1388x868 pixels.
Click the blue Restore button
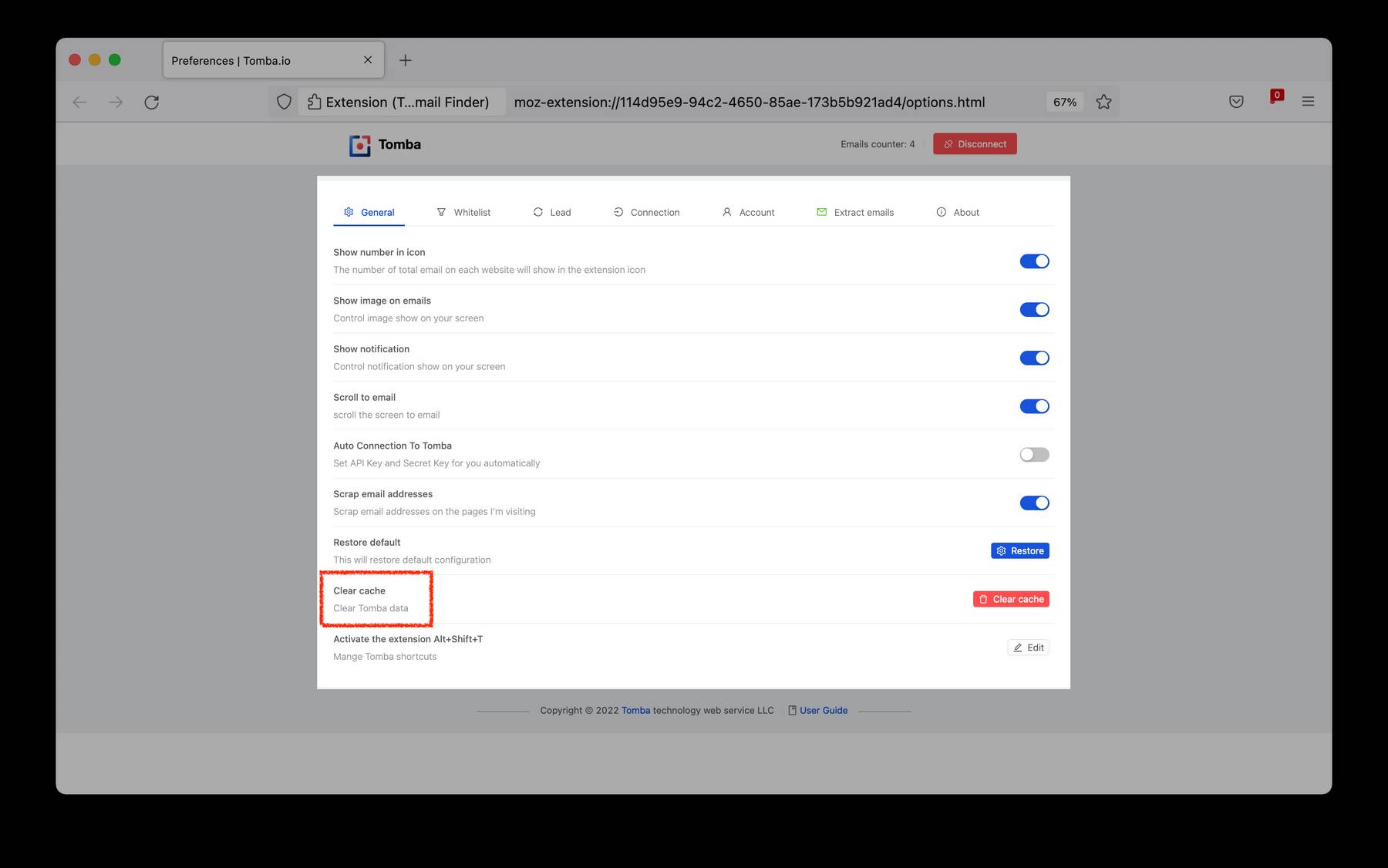pyautogui.click(x=1019, y=551)
